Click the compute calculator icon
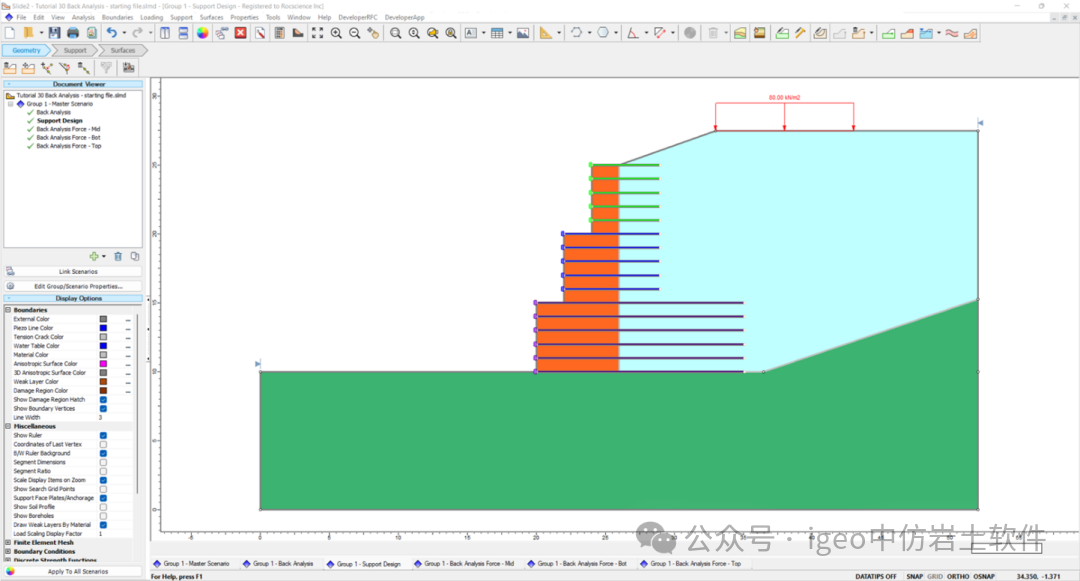The width and height of the screenshot is (1080, 581). [279, 33]
